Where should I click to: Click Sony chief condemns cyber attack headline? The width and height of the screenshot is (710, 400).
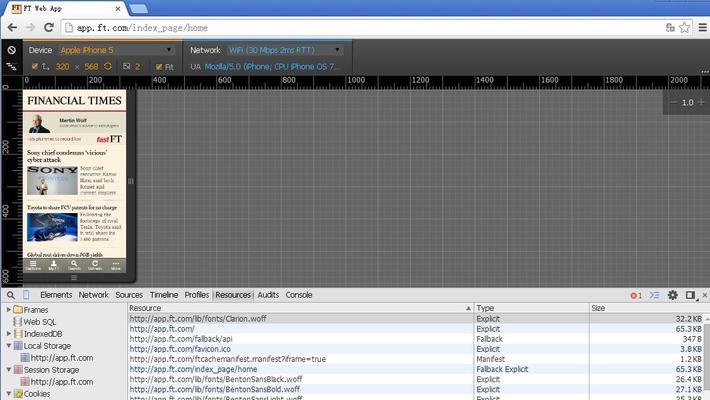pos(67,156)
